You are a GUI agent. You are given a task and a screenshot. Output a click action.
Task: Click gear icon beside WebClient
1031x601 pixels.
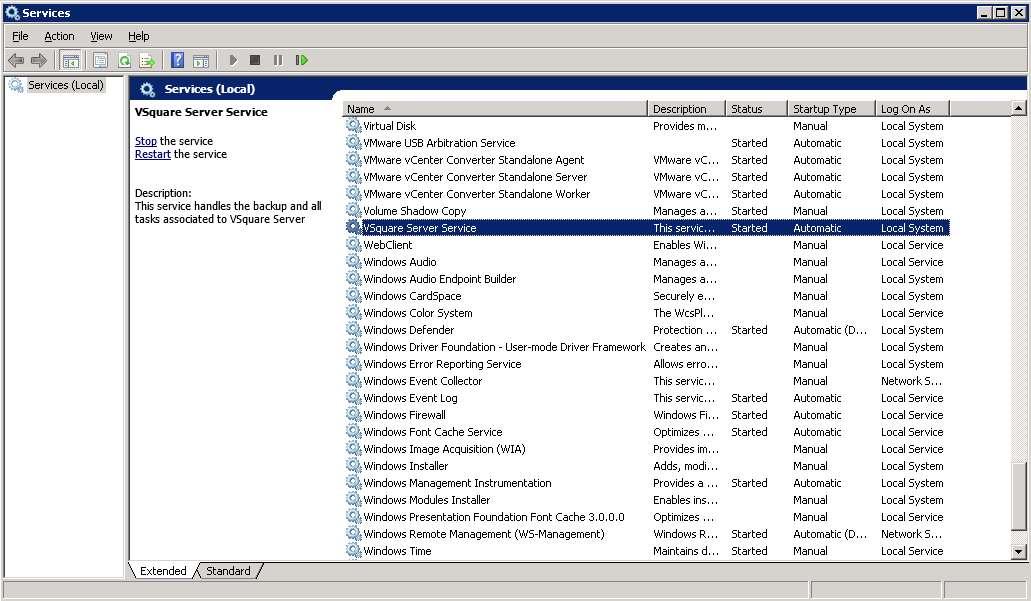pos(353,244)
